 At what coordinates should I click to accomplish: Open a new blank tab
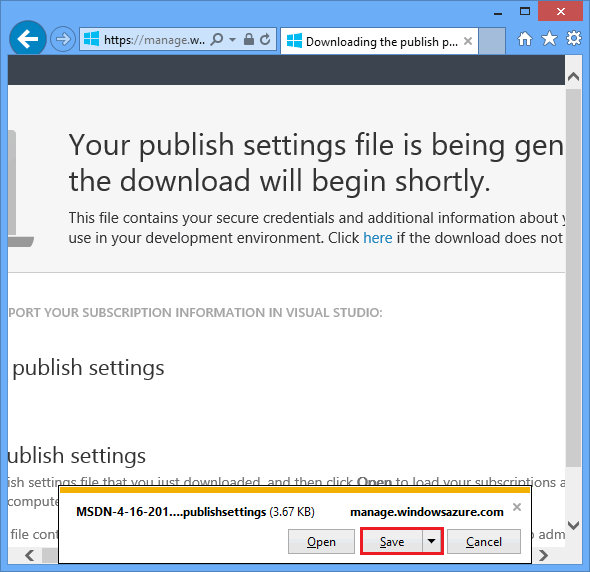(493, 41)
